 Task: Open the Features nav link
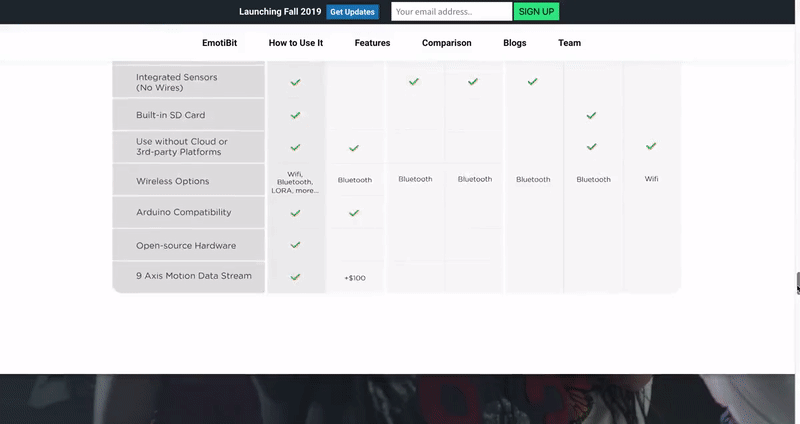[x=372, y=43]
